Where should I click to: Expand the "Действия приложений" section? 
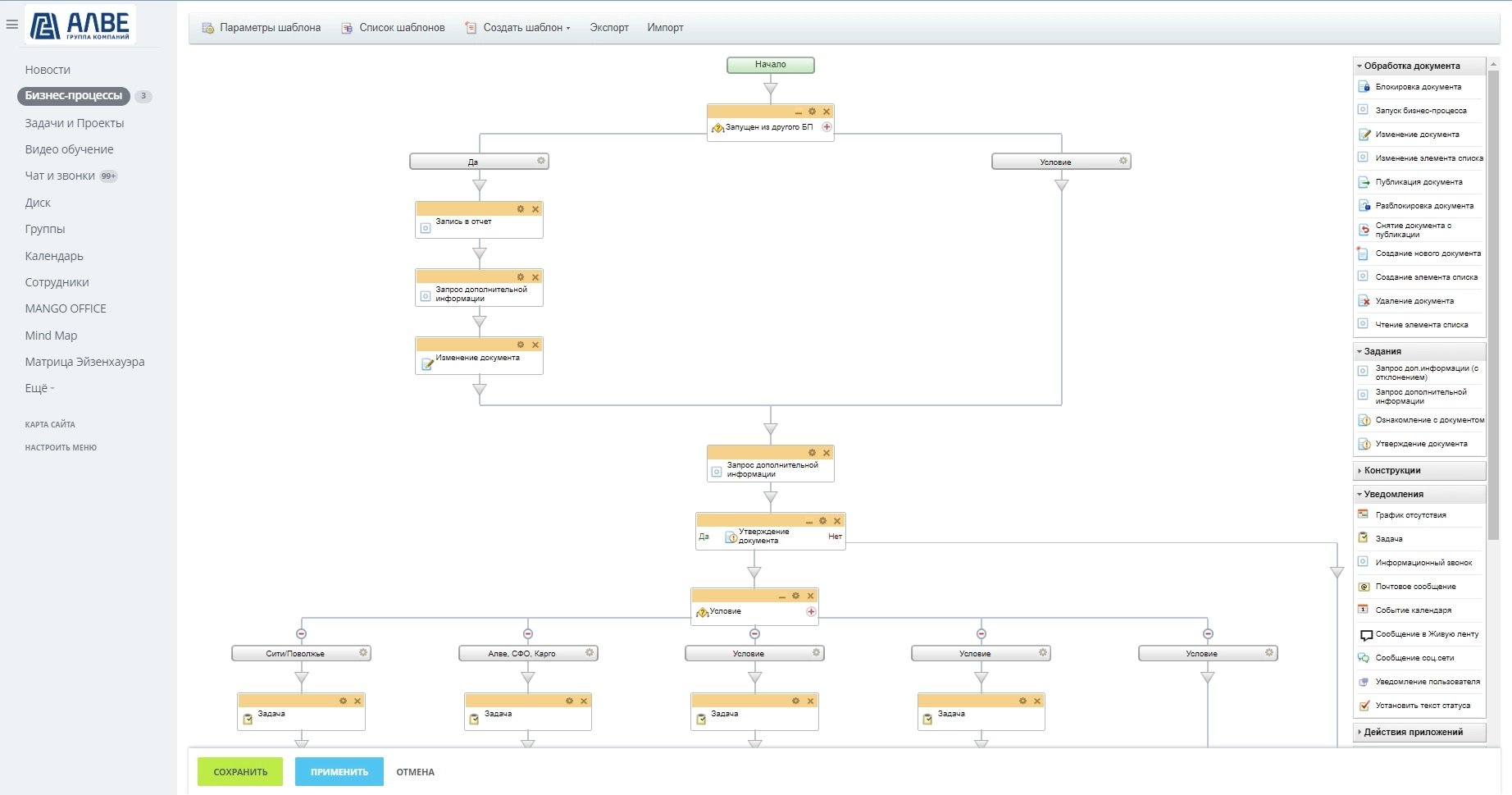pos(1413,732)
